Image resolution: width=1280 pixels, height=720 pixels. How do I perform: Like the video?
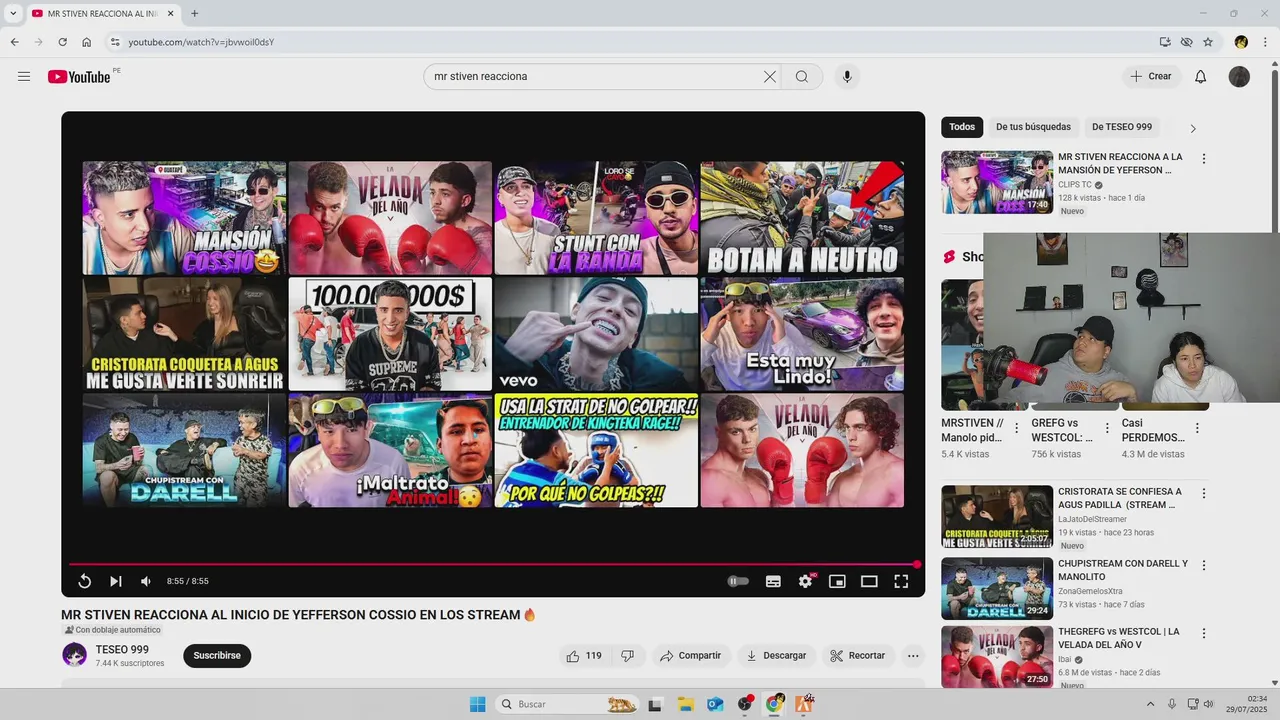pyautogui.click(x=584, y=656)
